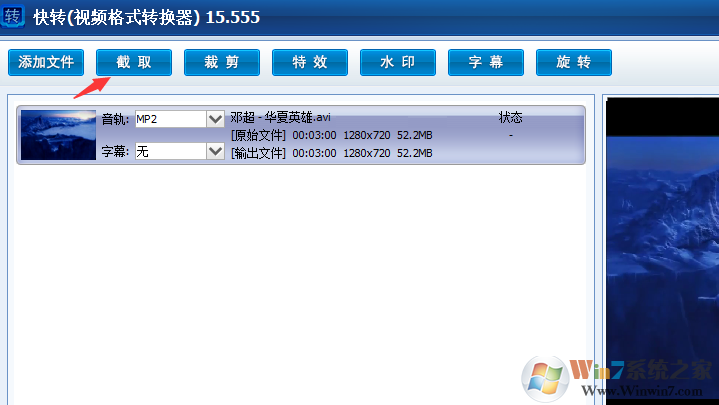Click the [原始文件] info line
This screenshot has width=719, height=405.
332,135
